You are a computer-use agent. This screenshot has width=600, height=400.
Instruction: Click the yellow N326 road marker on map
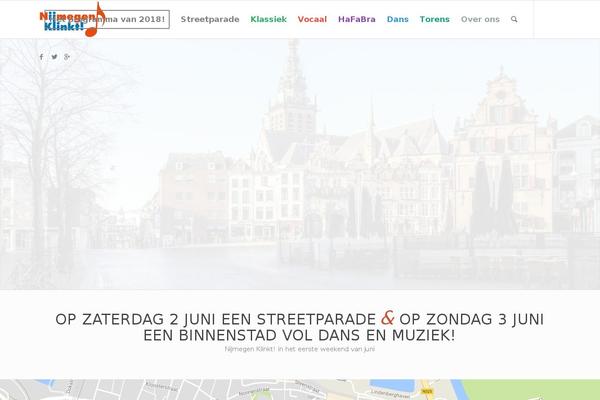tap(429, 383)
